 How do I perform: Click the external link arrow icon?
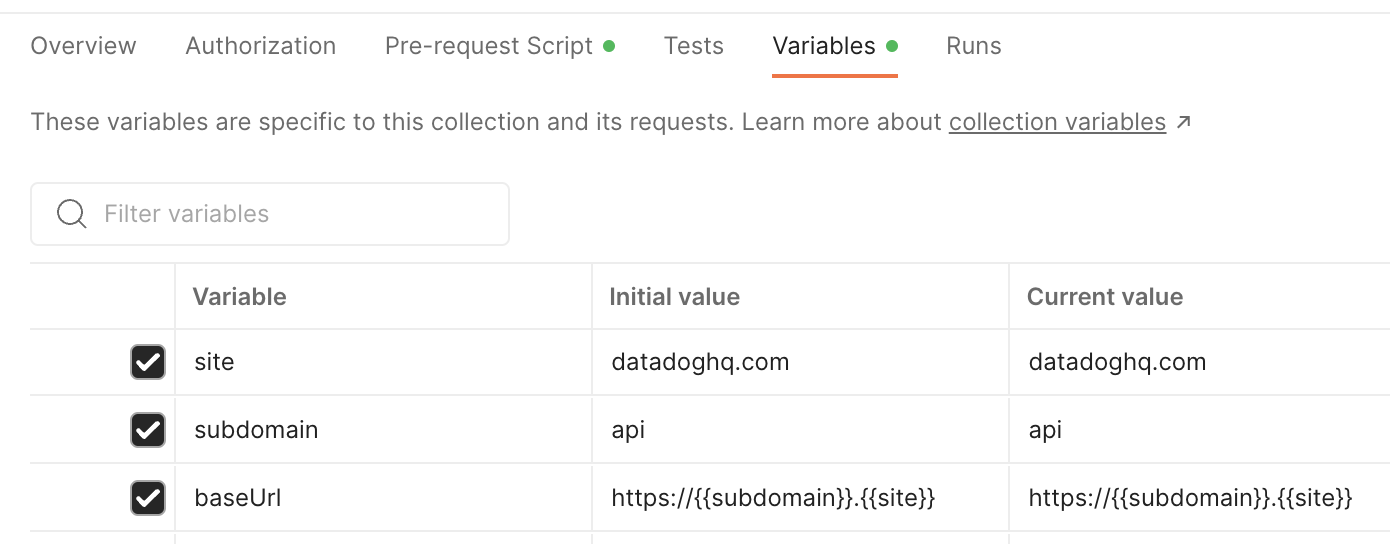pos(1184,122)
